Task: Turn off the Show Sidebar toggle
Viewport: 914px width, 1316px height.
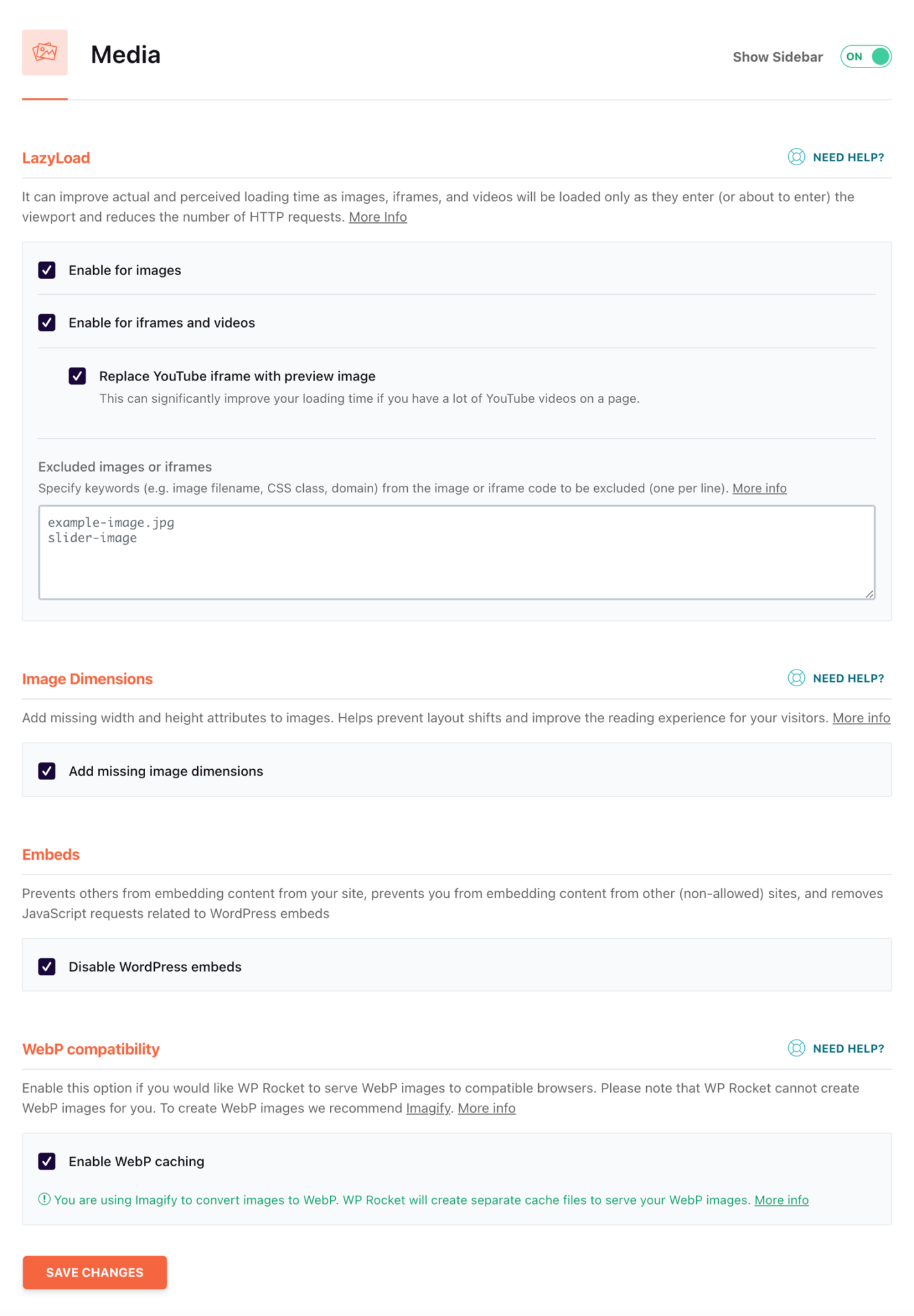Action: (x=866, y=57)
